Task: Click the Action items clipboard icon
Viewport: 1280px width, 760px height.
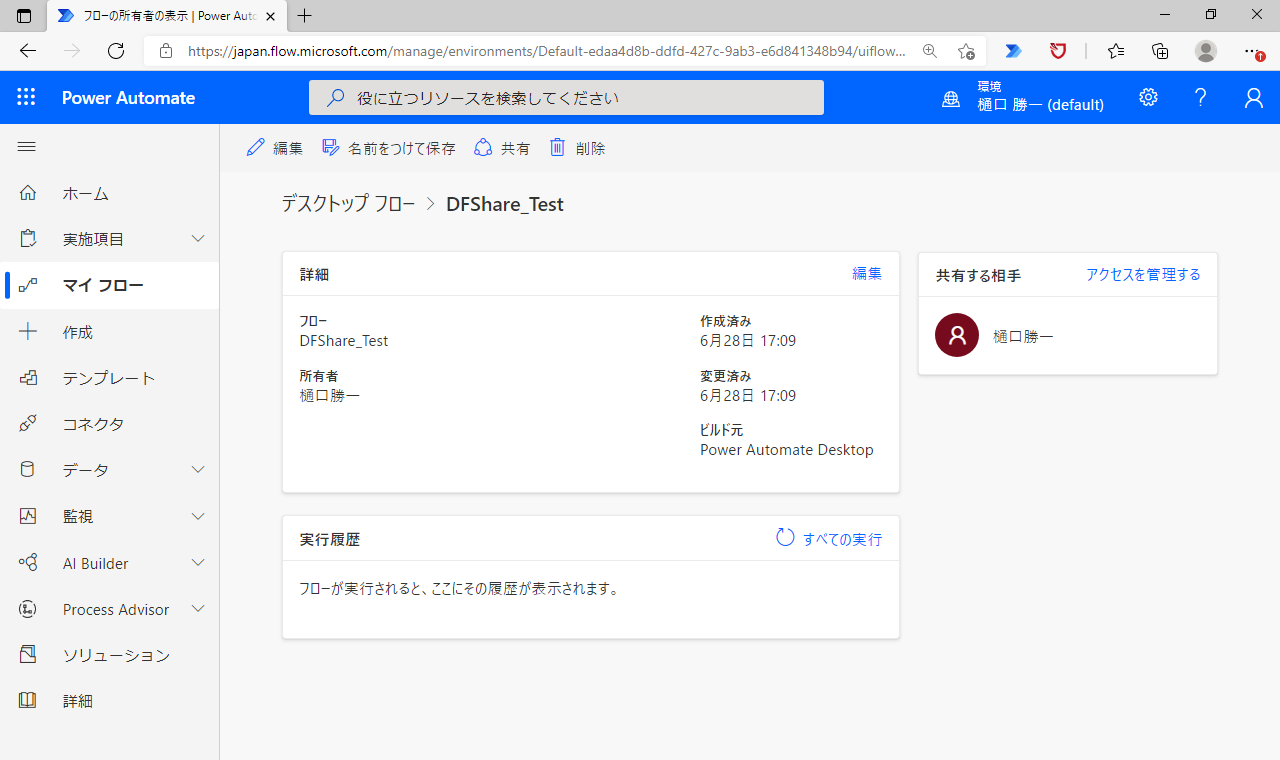Action: click(28, 239)
